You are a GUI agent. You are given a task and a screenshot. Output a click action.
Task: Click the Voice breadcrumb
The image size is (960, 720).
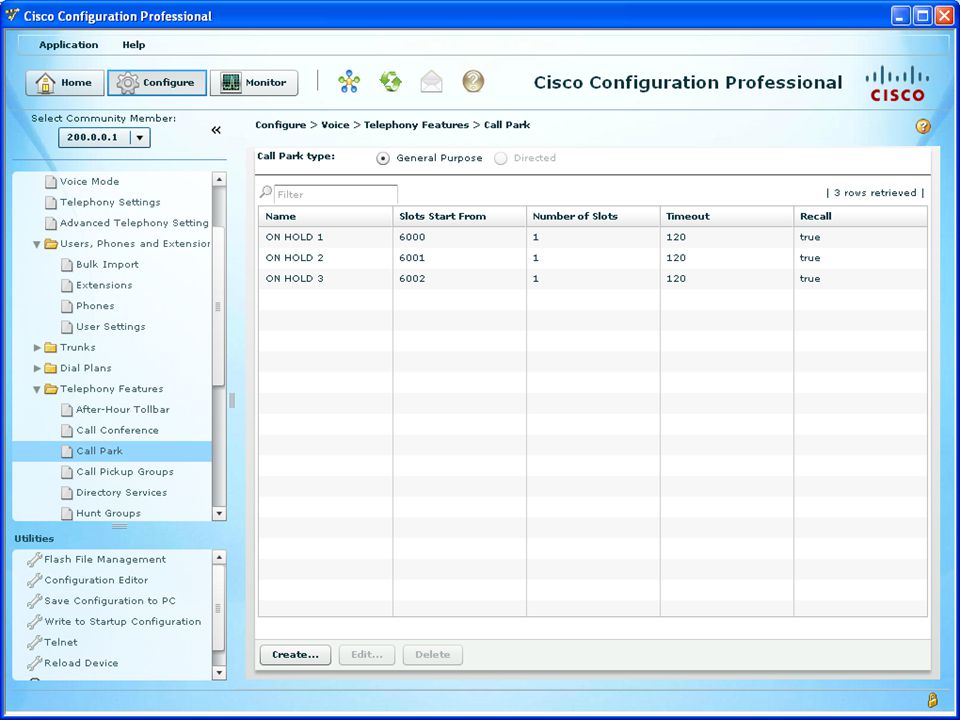pyautogui.click(x=335, y=125)
